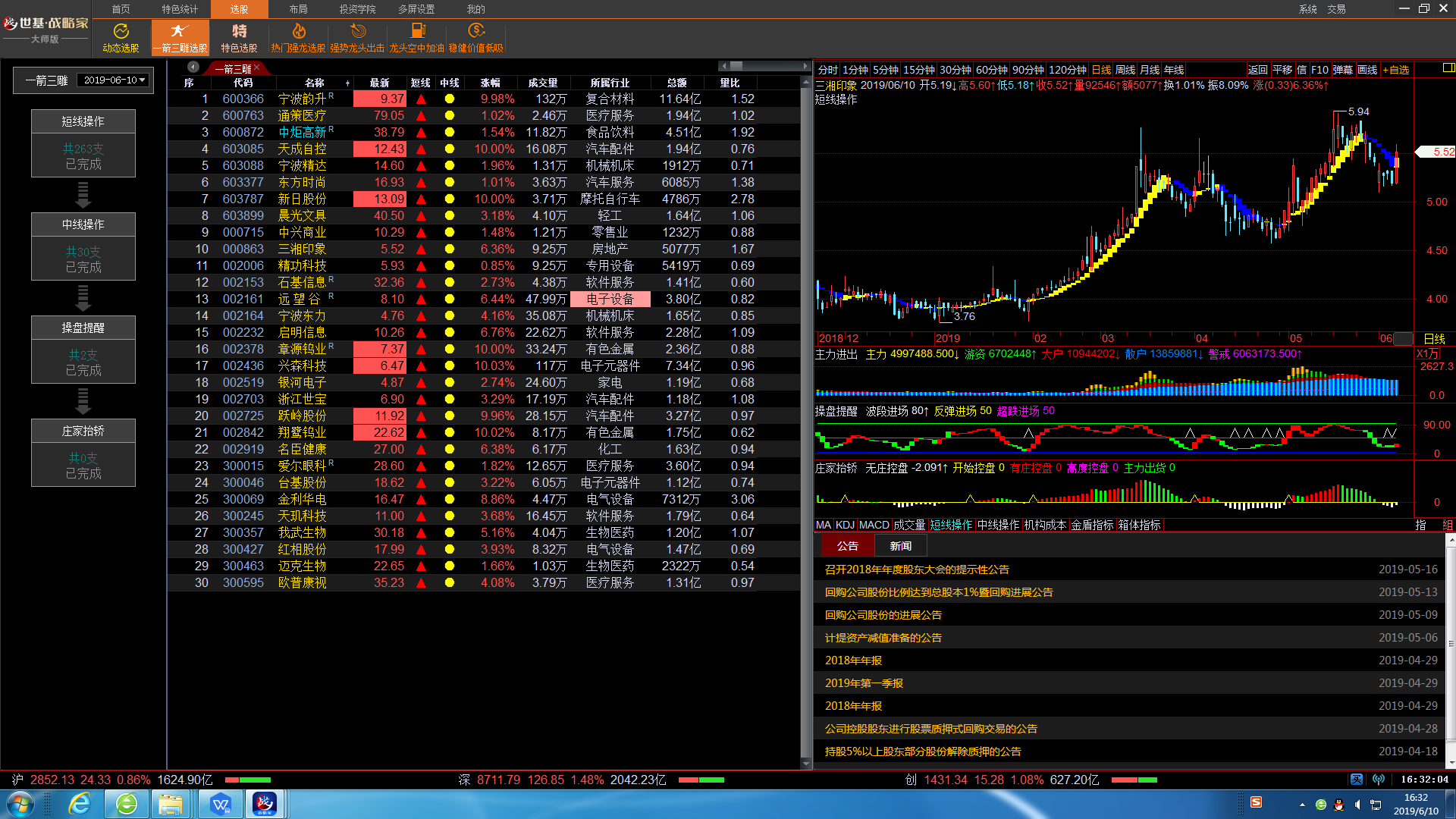Click the short-line red triangle for 宁波韵升
The image size is (1456, 819).
click(x=421, y=99)
